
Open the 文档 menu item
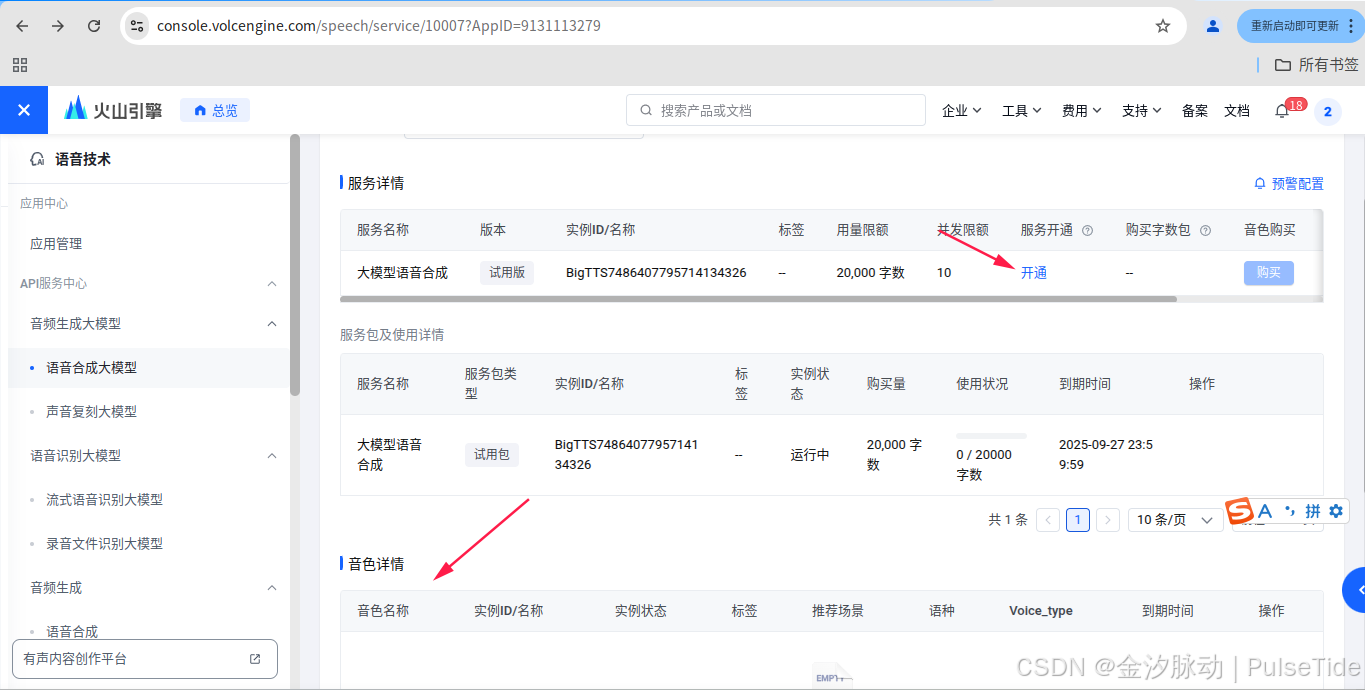[x=1237, y=111]
